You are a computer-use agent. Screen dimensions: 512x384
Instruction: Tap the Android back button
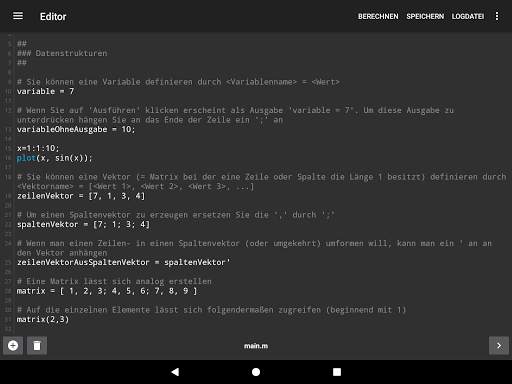point(175,372)
